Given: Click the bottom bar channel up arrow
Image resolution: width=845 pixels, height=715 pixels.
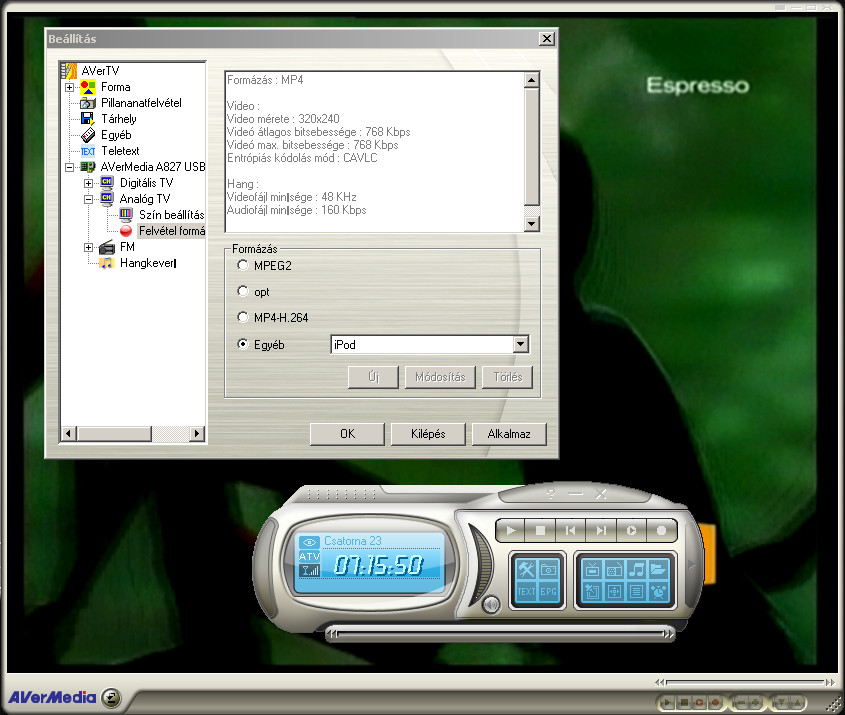Looking at the screenshot, I should 796,703.
